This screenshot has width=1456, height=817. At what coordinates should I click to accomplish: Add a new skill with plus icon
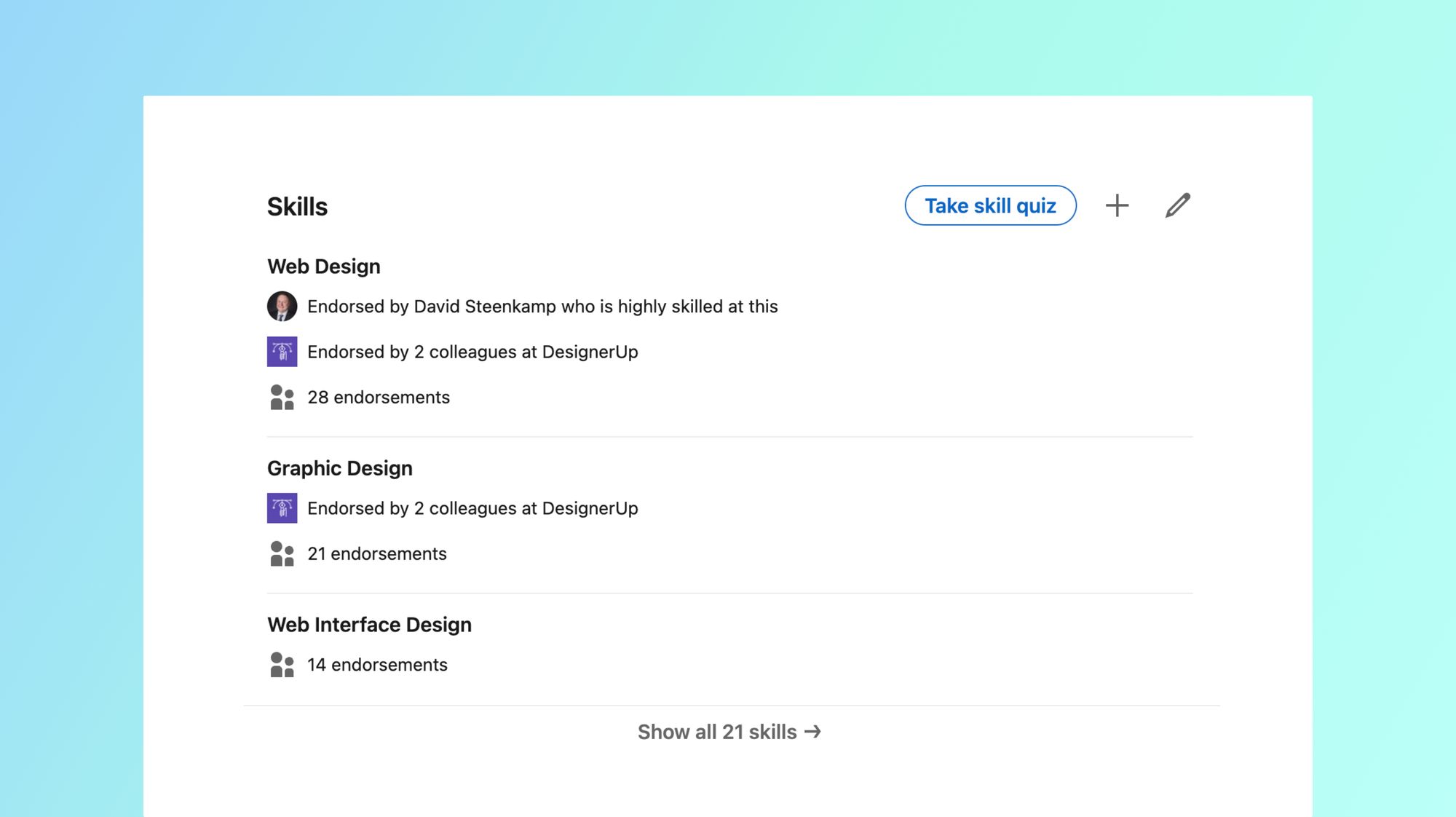coord(1117,205)
